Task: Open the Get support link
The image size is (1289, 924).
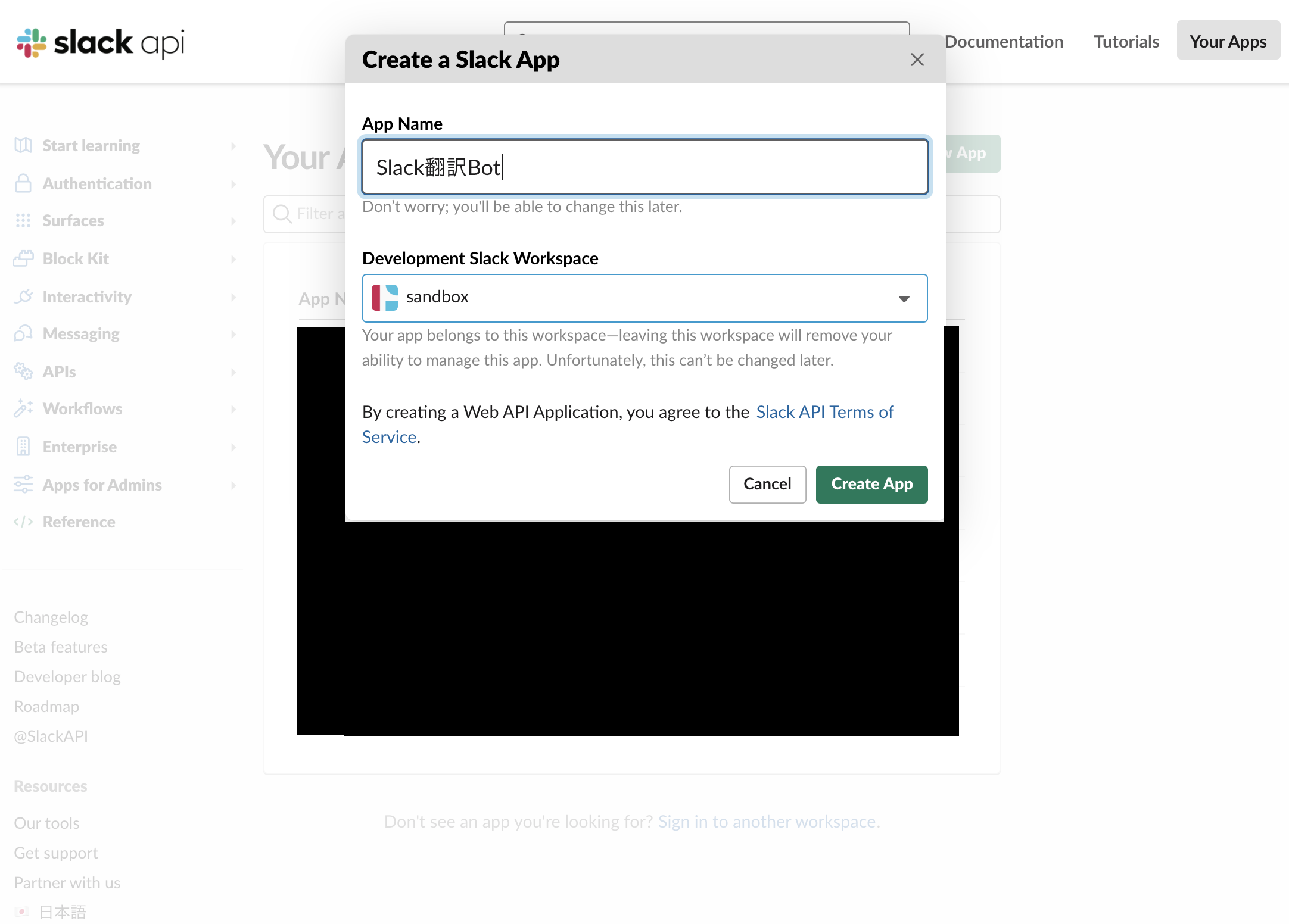Action: pyautogui.click(x=56, y=853)
